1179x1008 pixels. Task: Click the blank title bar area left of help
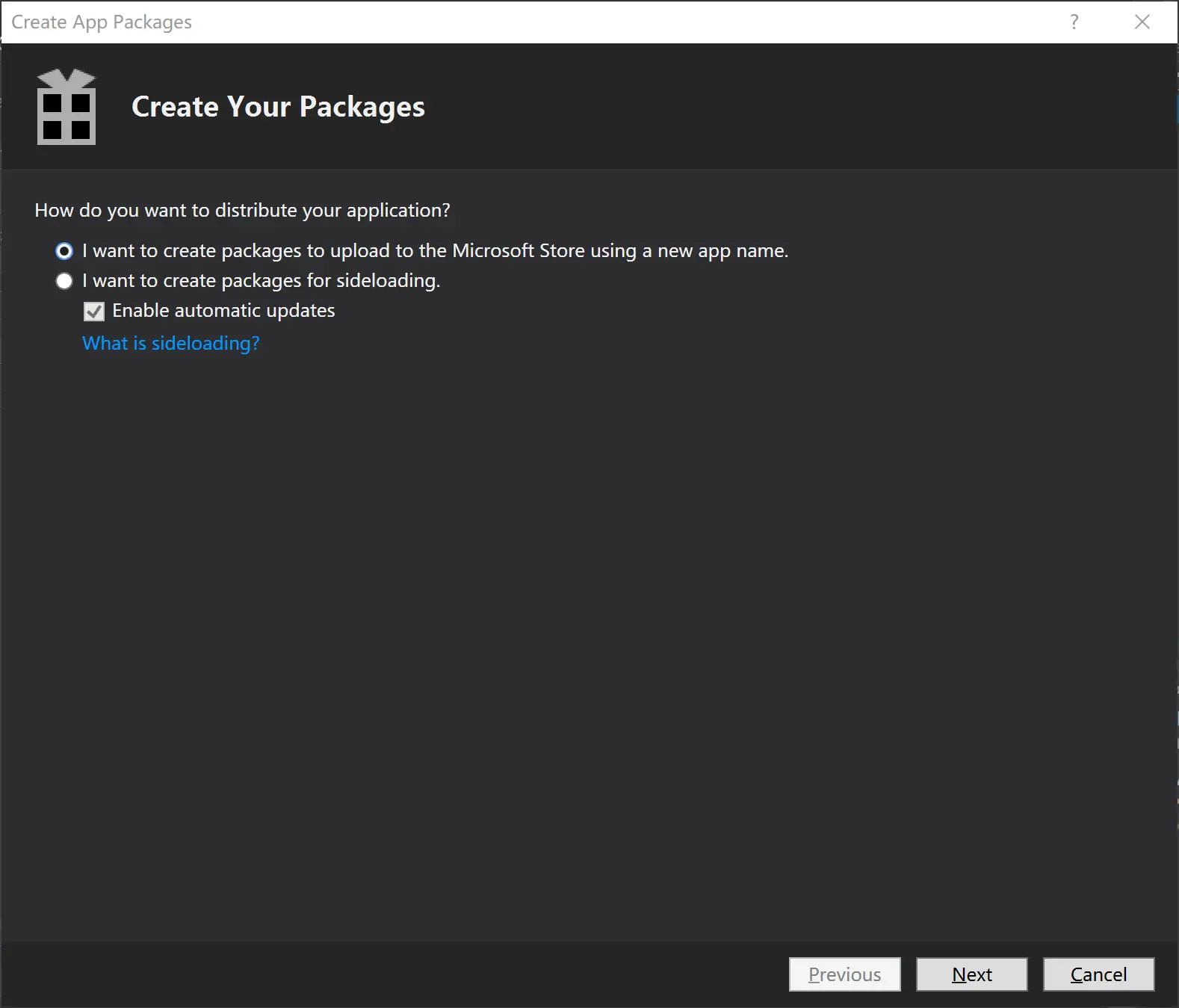pos(628,22)
